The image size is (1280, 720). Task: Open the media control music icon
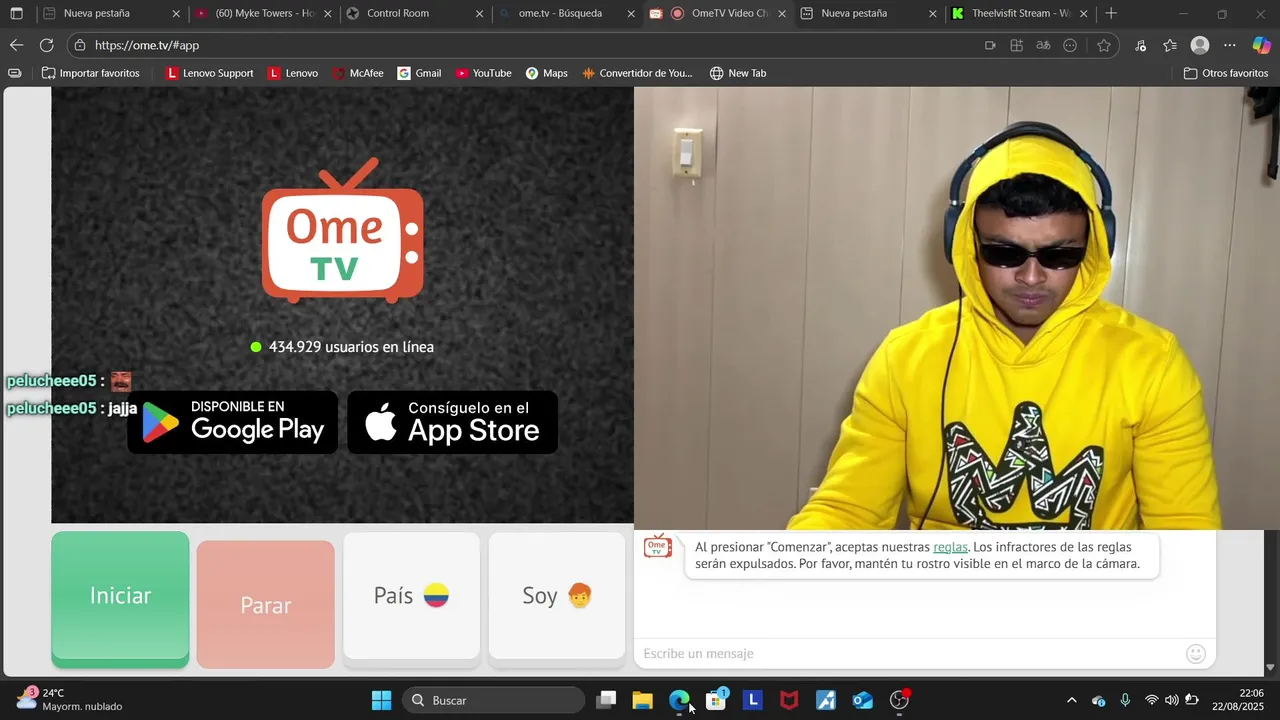tap(1141, 45)
